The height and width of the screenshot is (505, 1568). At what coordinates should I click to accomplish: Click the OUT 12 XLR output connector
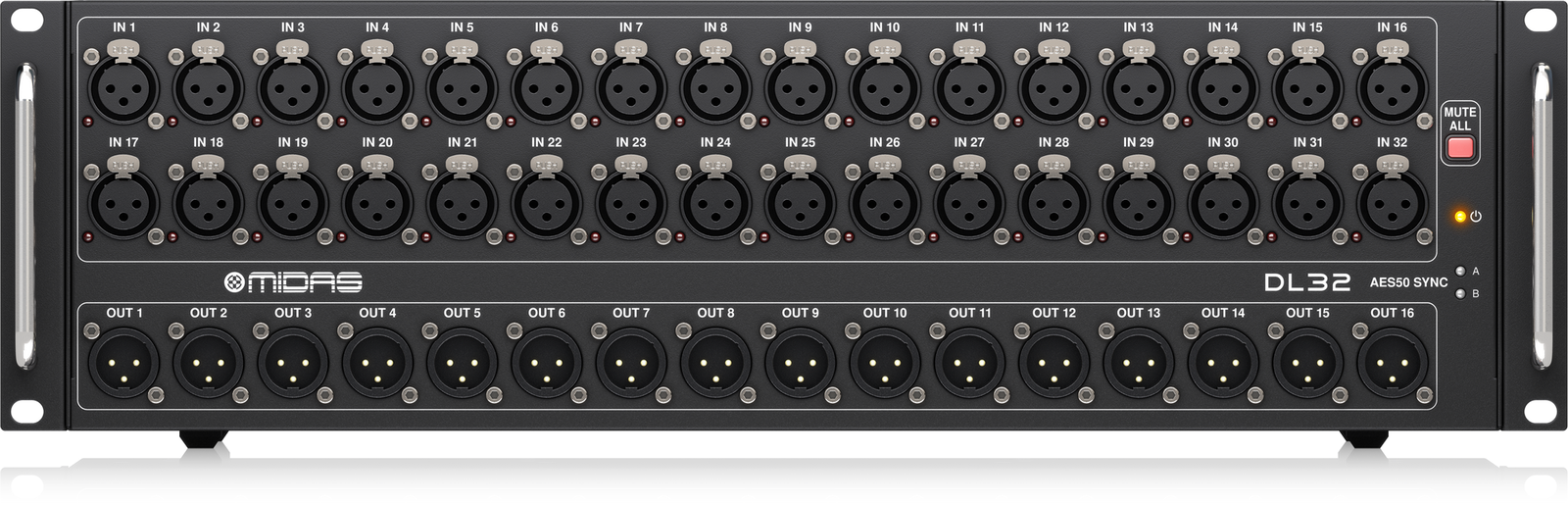click(1053, 363)
